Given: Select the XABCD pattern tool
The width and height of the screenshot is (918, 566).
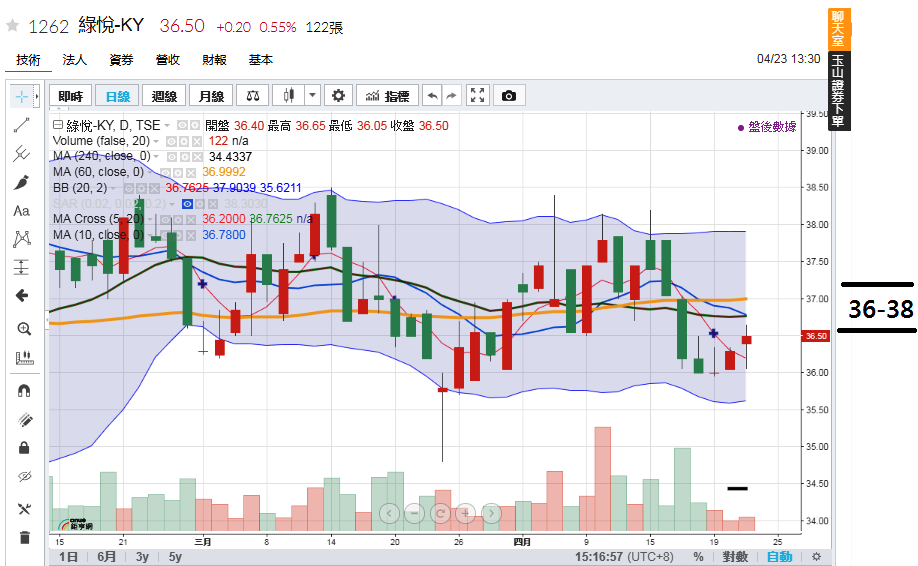Looking at the screenshot, I should [x=22, y=239].
